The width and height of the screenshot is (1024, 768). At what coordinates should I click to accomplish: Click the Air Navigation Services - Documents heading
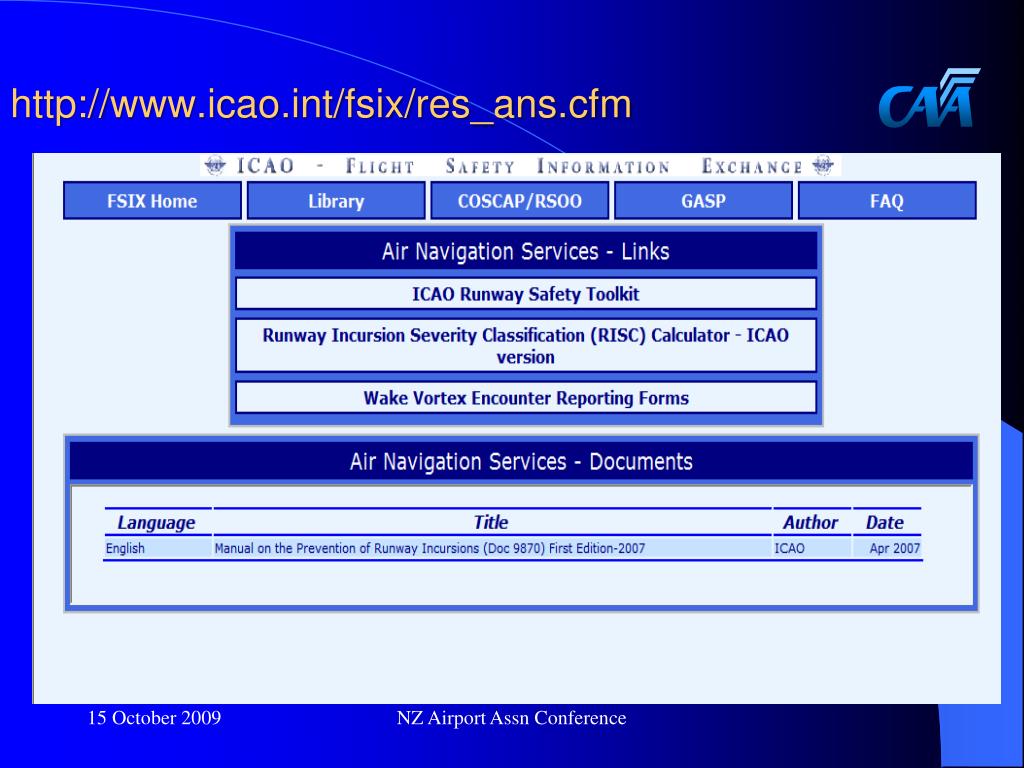521,462
